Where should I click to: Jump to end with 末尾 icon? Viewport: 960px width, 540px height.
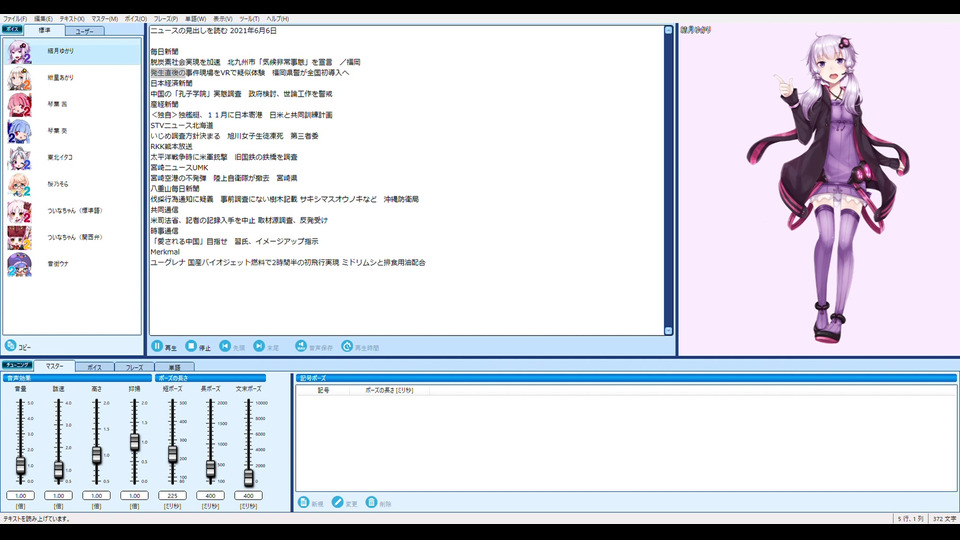point(260,347)
